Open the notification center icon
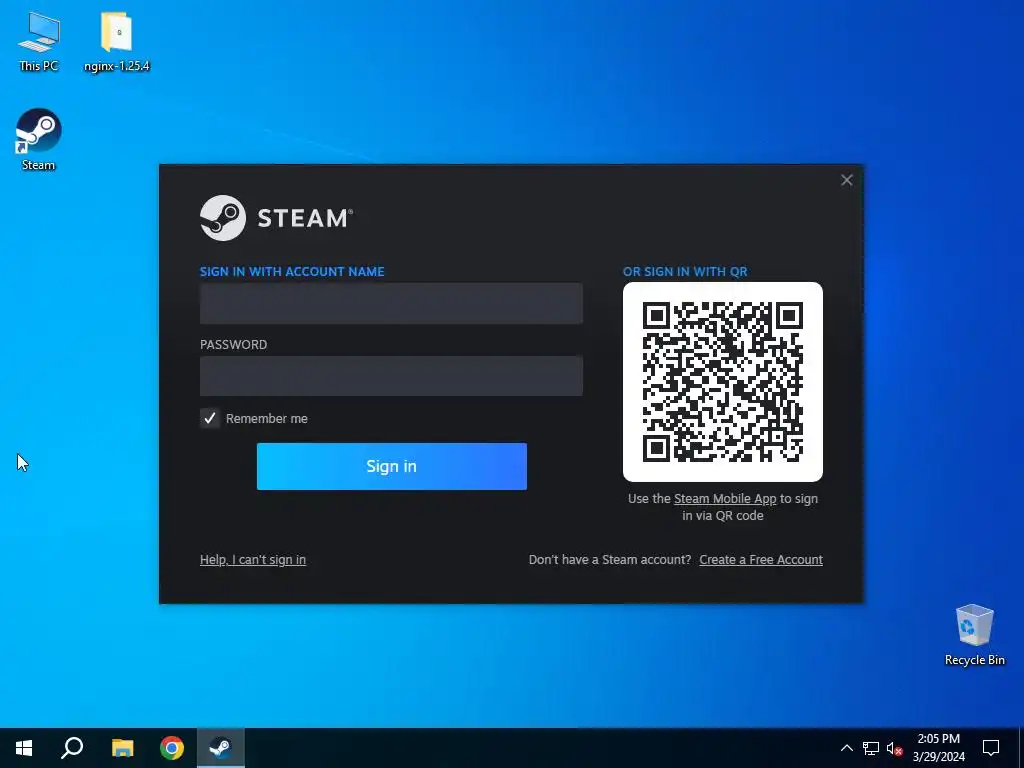 (x=991, y=748)
